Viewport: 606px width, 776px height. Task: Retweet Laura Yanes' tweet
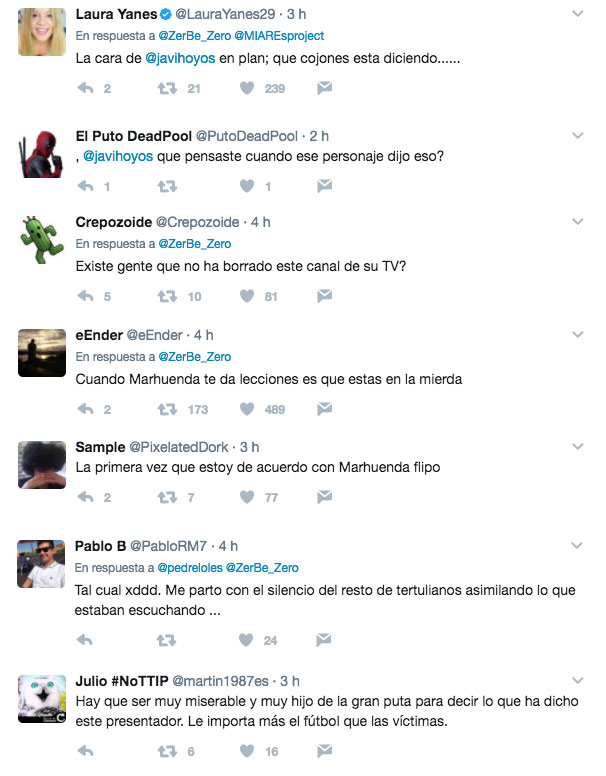click(x=167, y=89)
